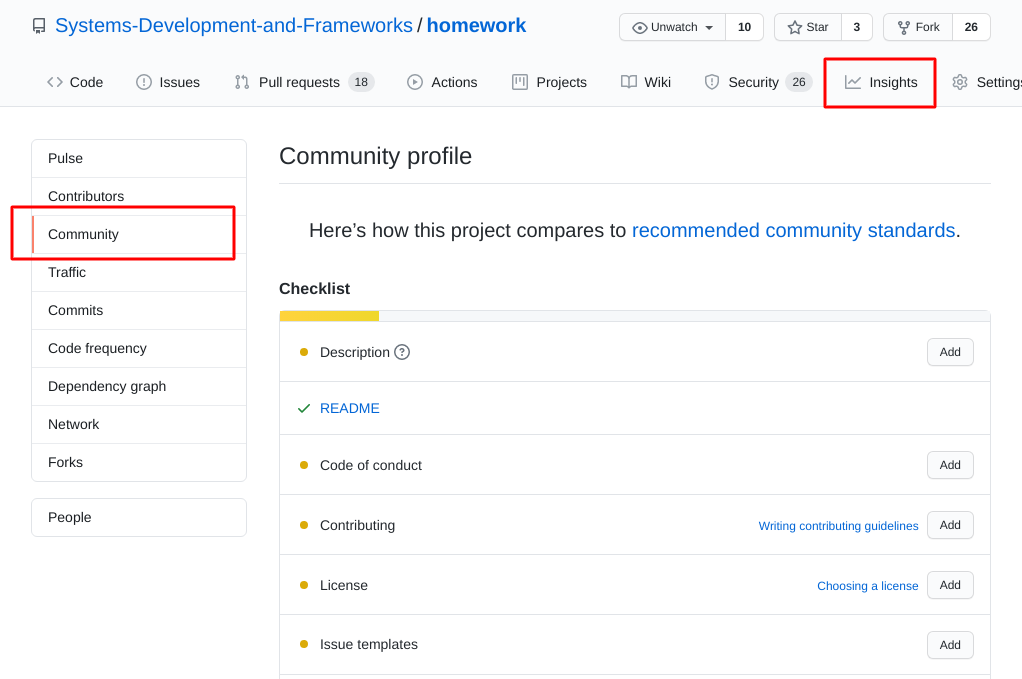
Task: Click the Pull requests branch icon
Action: 242,82
